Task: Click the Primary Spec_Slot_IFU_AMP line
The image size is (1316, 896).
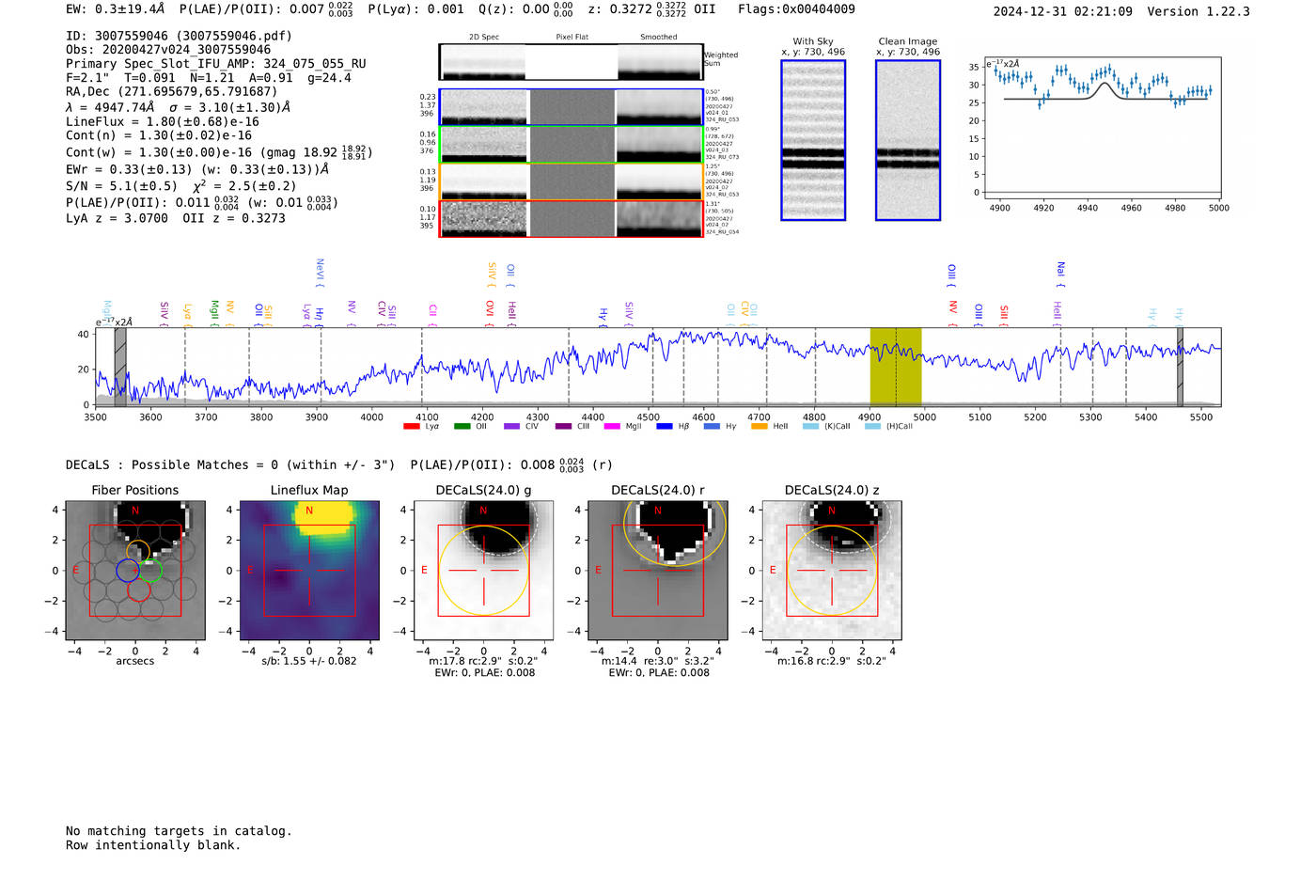Action: tap(216, 64)
